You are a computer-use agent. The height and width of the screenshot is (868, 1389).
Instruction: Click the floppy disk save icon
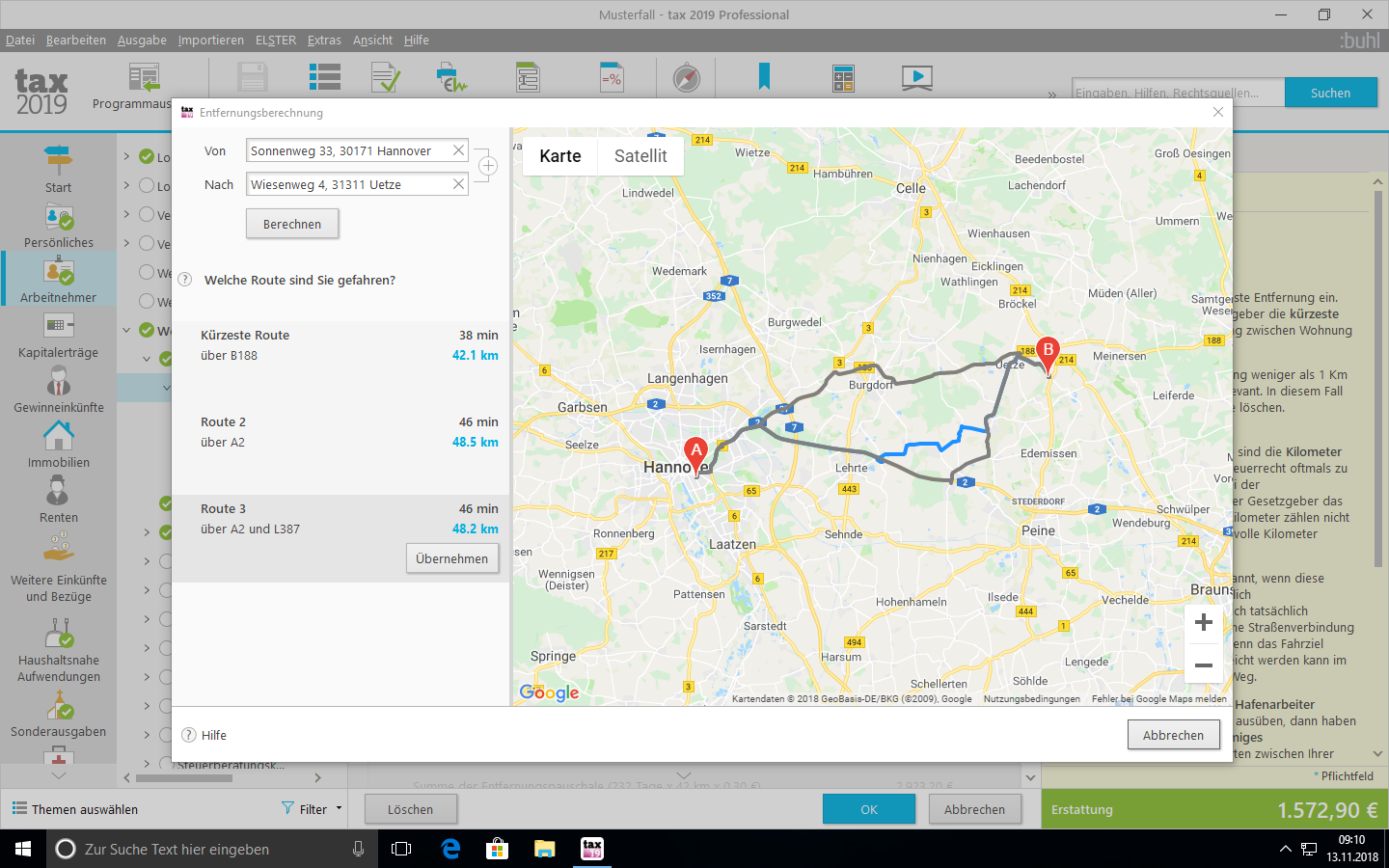click(252, 78)
